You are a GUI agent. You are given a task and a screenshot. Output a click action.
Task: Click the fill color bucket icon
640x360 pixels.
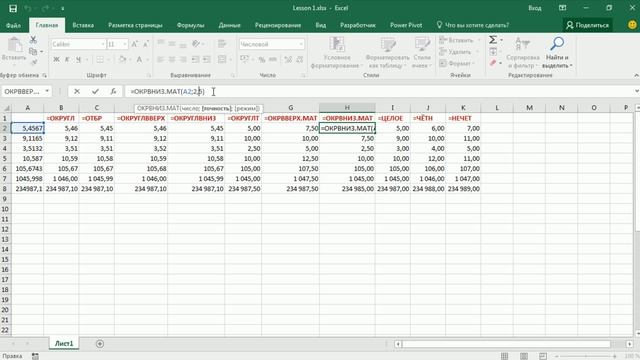122,60
